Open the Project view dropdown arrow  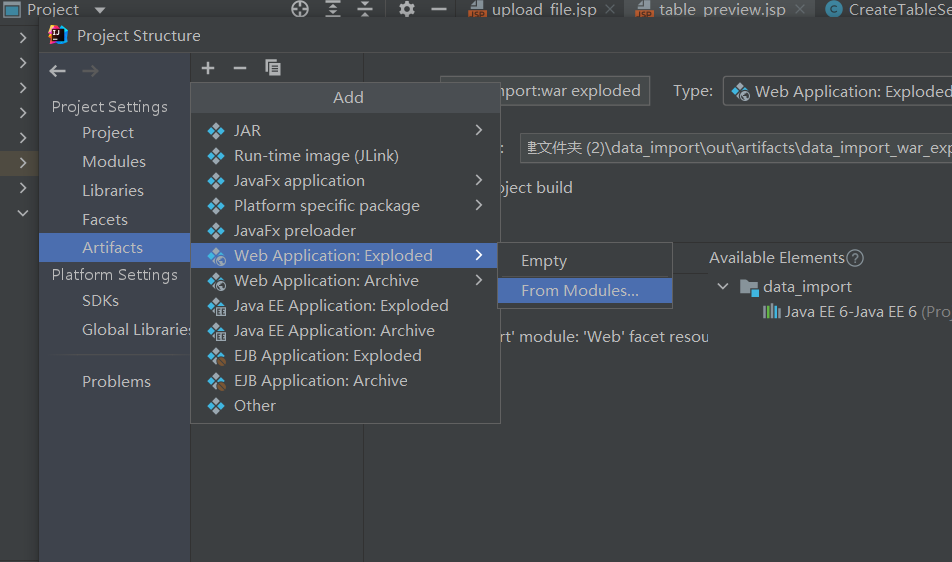(x=99, y=10)
